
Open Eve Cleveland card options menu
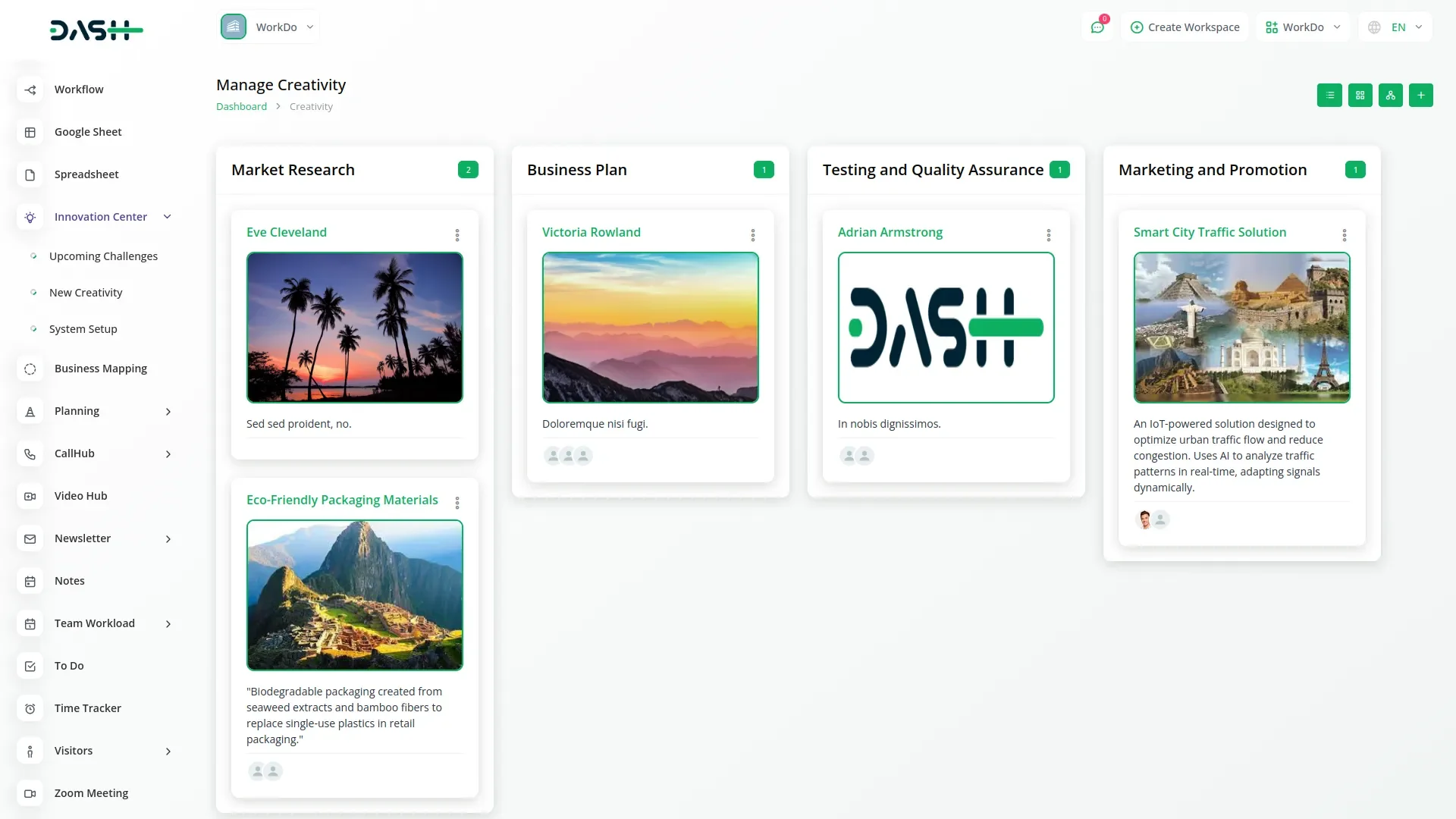point(457,235)
